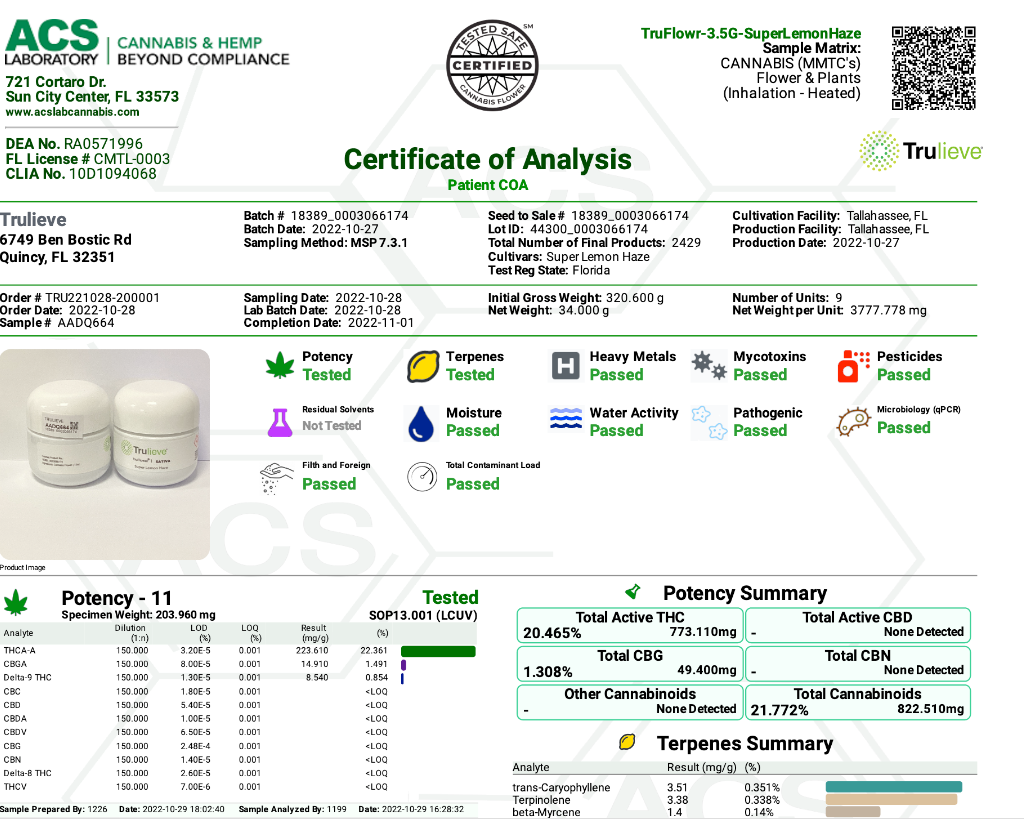Click the Initial Gross Weight 320.600 g text
The width and height of the screenshot is (1024, 822).
tap(576, 298)
